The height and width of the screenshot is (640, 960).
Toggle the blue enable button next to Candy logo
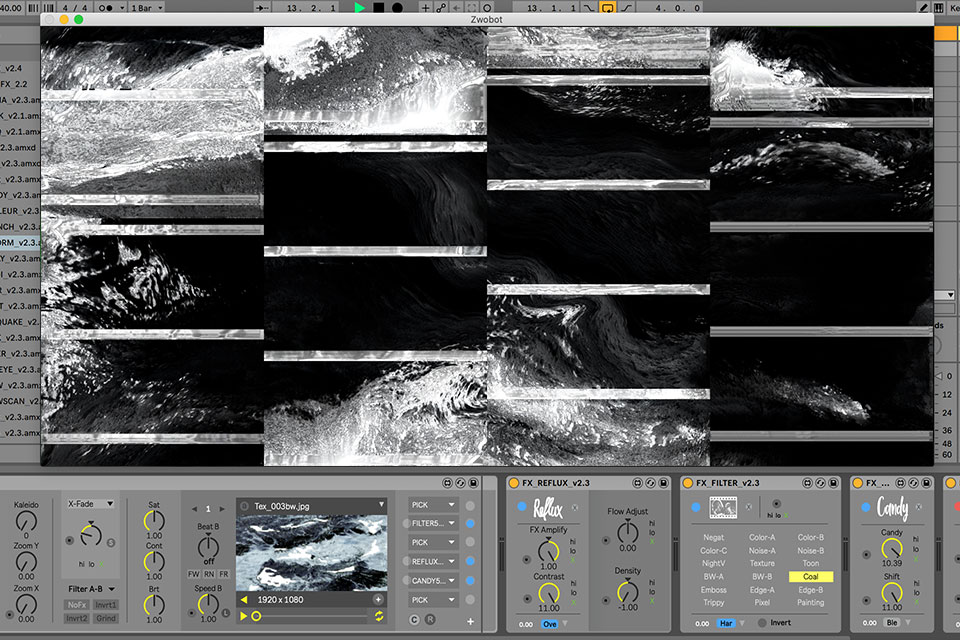[x=866, y=507]
